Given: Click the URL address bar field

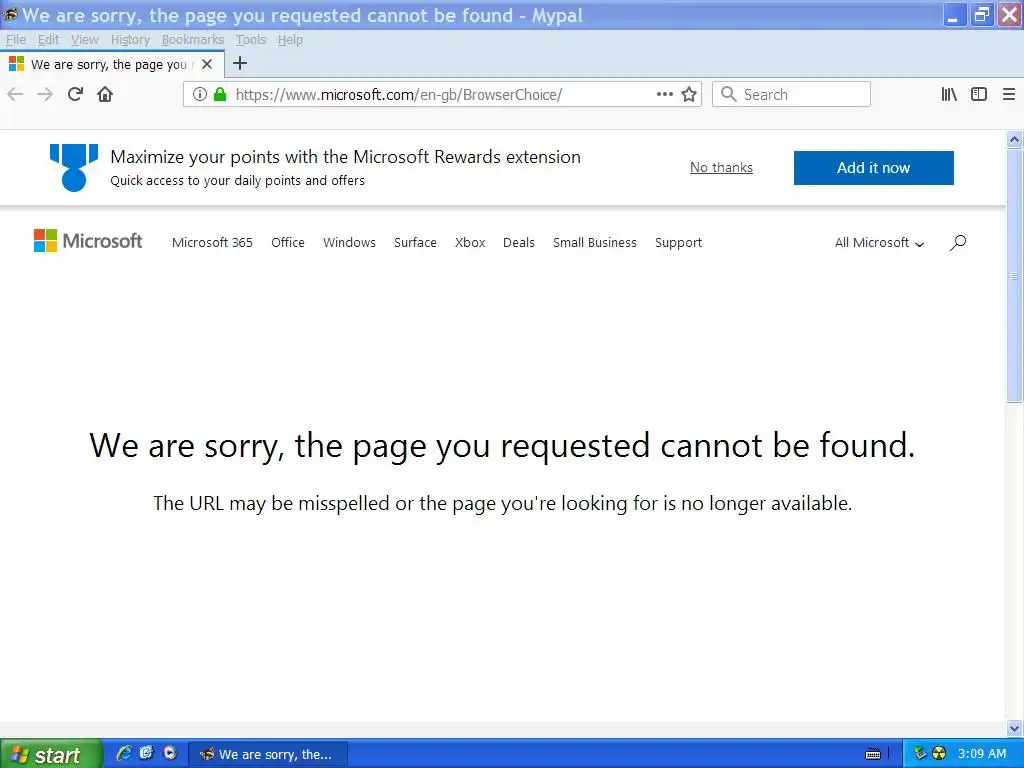Looking at the screenshot, I should point(442,95).
